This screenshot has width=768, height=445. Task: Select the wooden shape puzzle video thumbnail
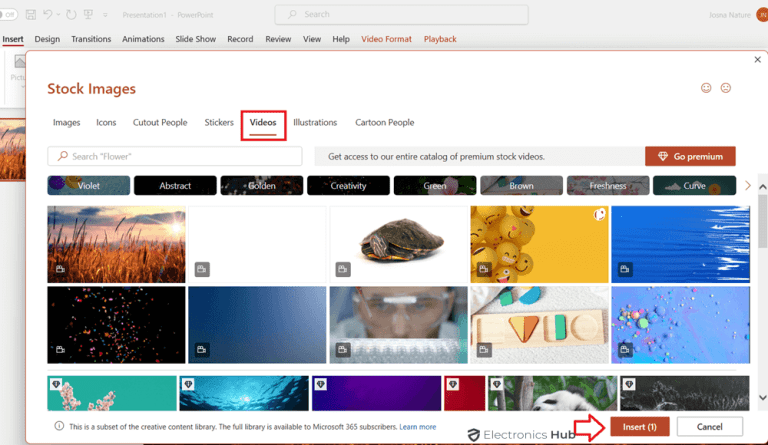coord(539,325)
